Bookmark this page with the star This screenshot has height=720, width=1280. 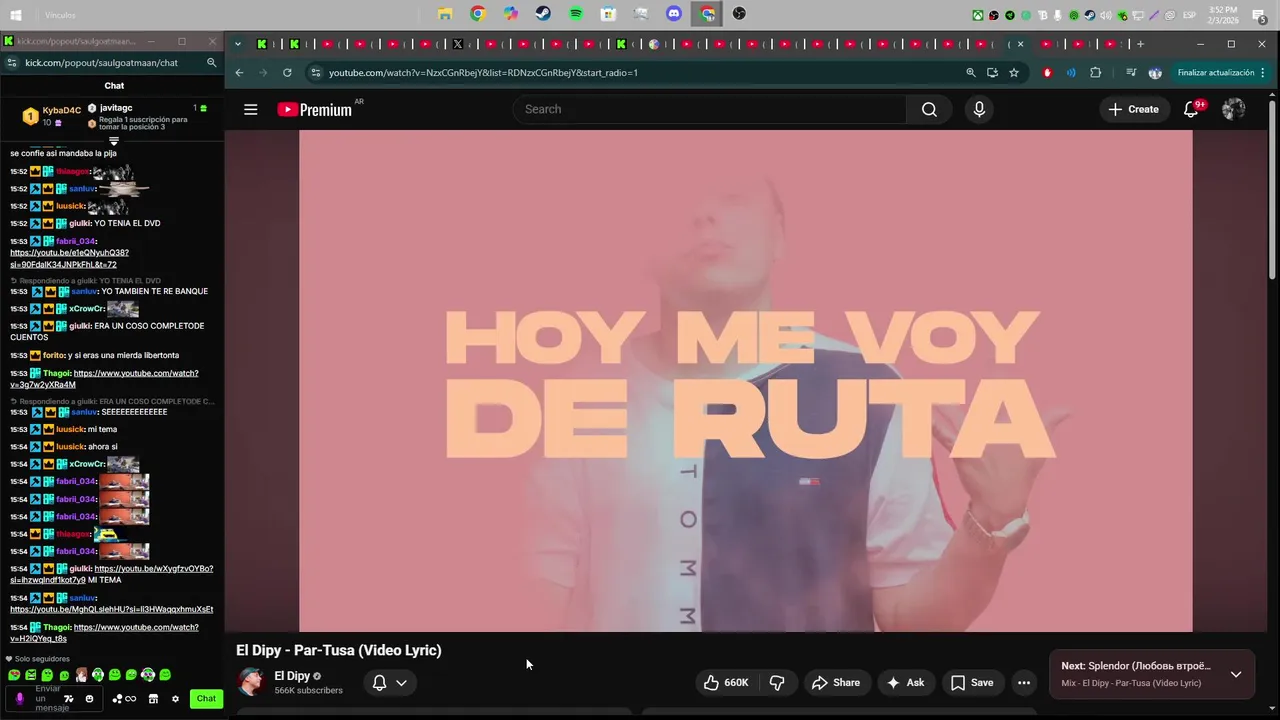(1014, 73)
